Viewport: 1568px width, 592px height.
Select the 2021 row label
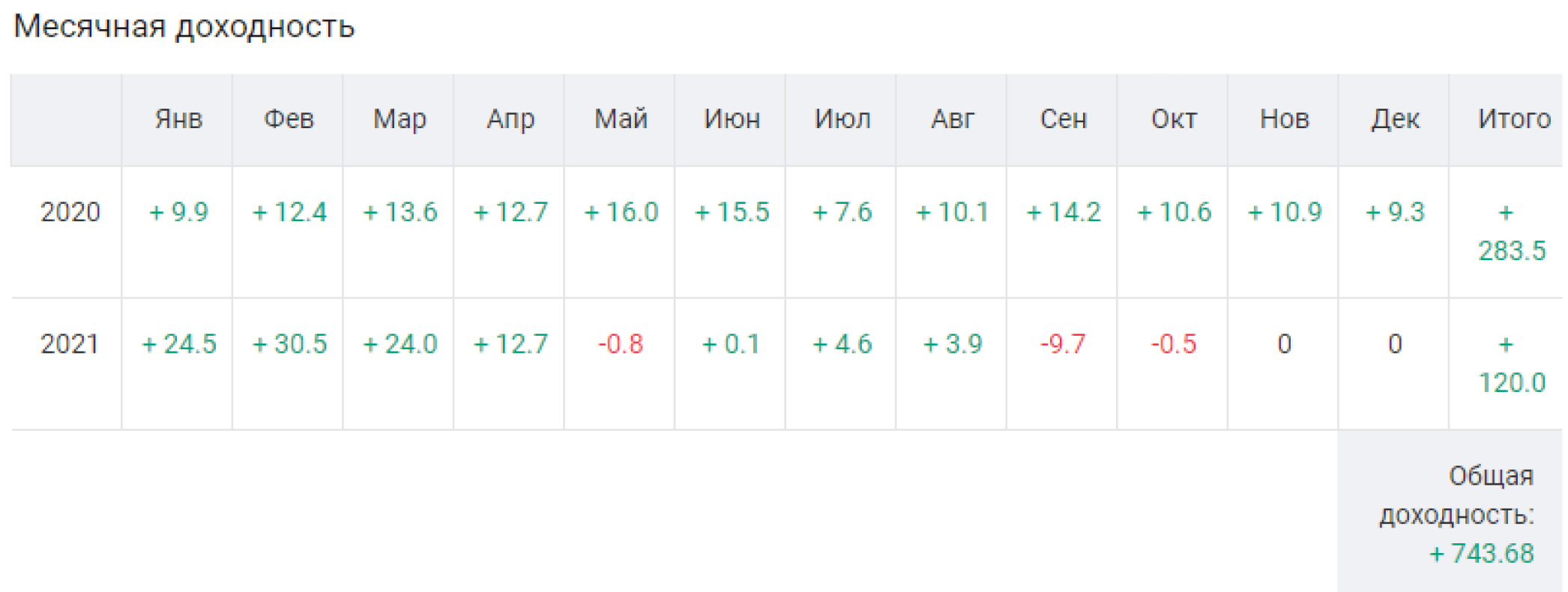[x=70, y=344]
